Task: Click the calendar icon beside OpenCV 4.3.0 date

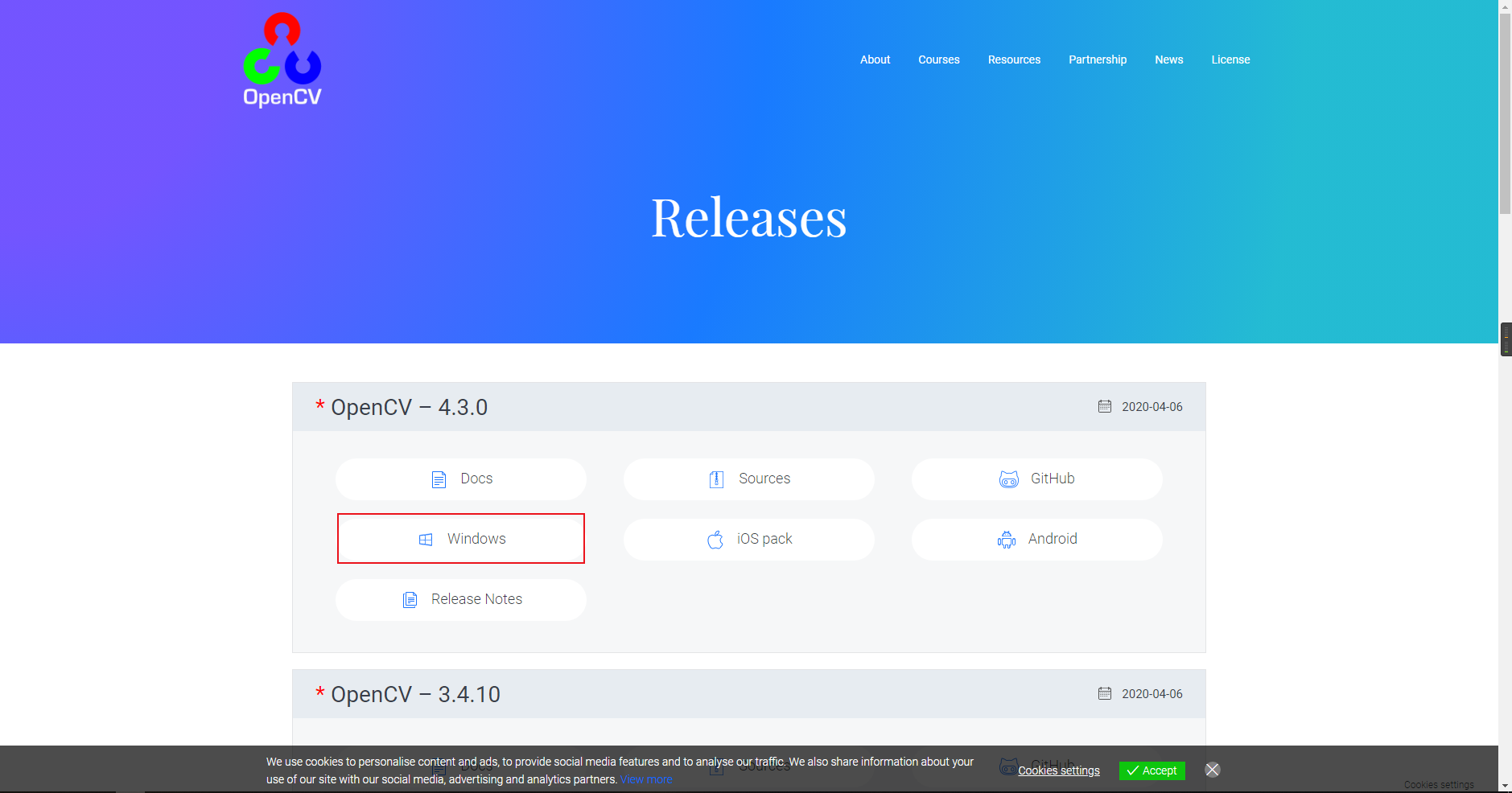Action: pos(1105,406)
